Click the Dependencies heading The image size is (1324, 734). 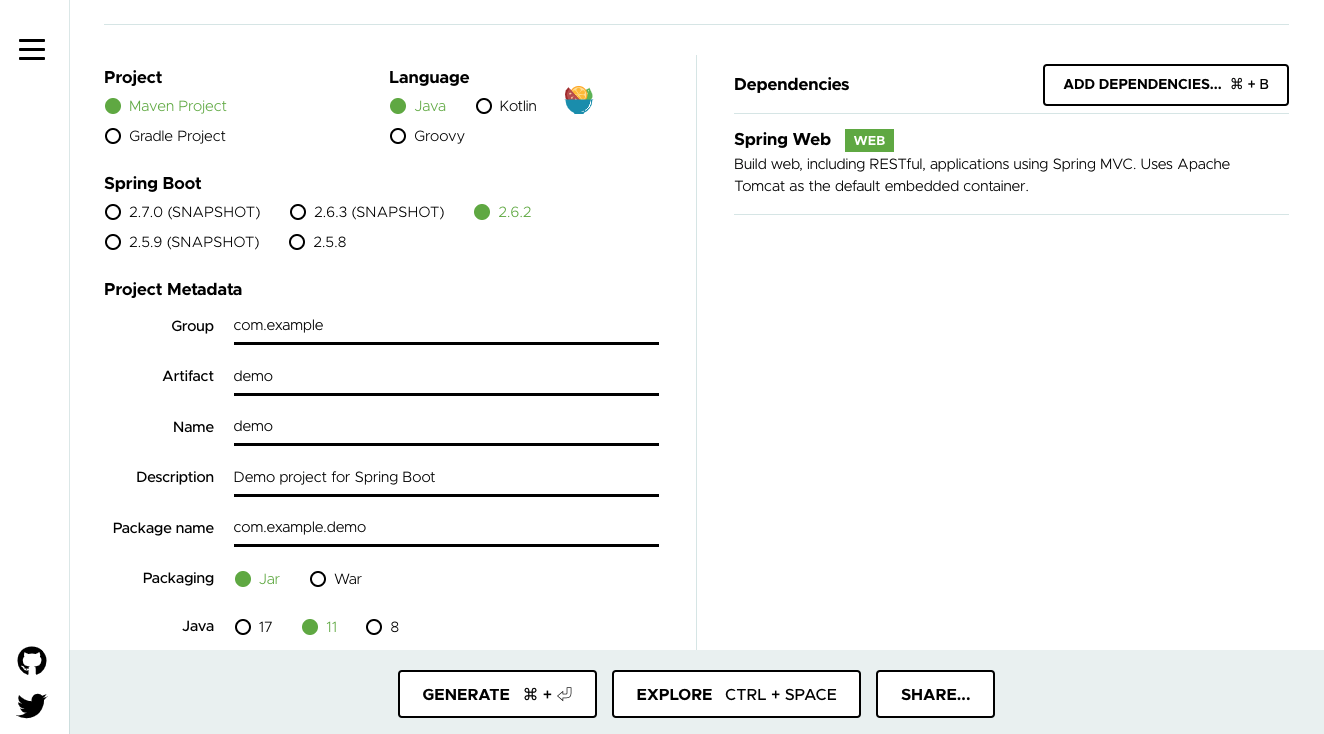791,85
